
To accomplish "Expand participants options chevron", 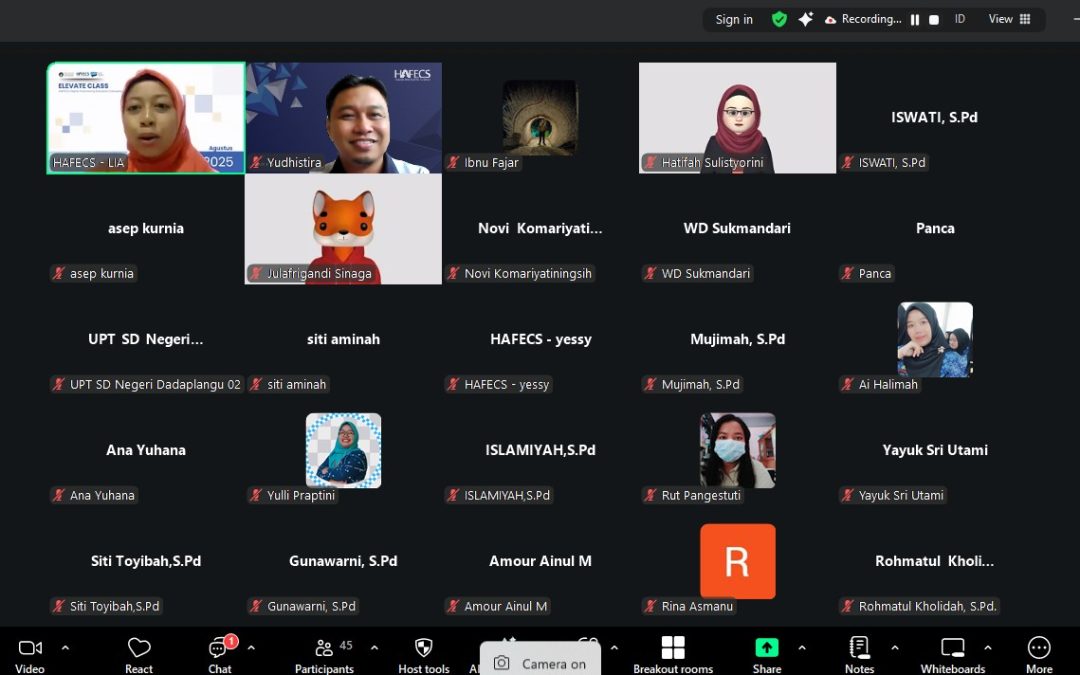I will [374, 648].
